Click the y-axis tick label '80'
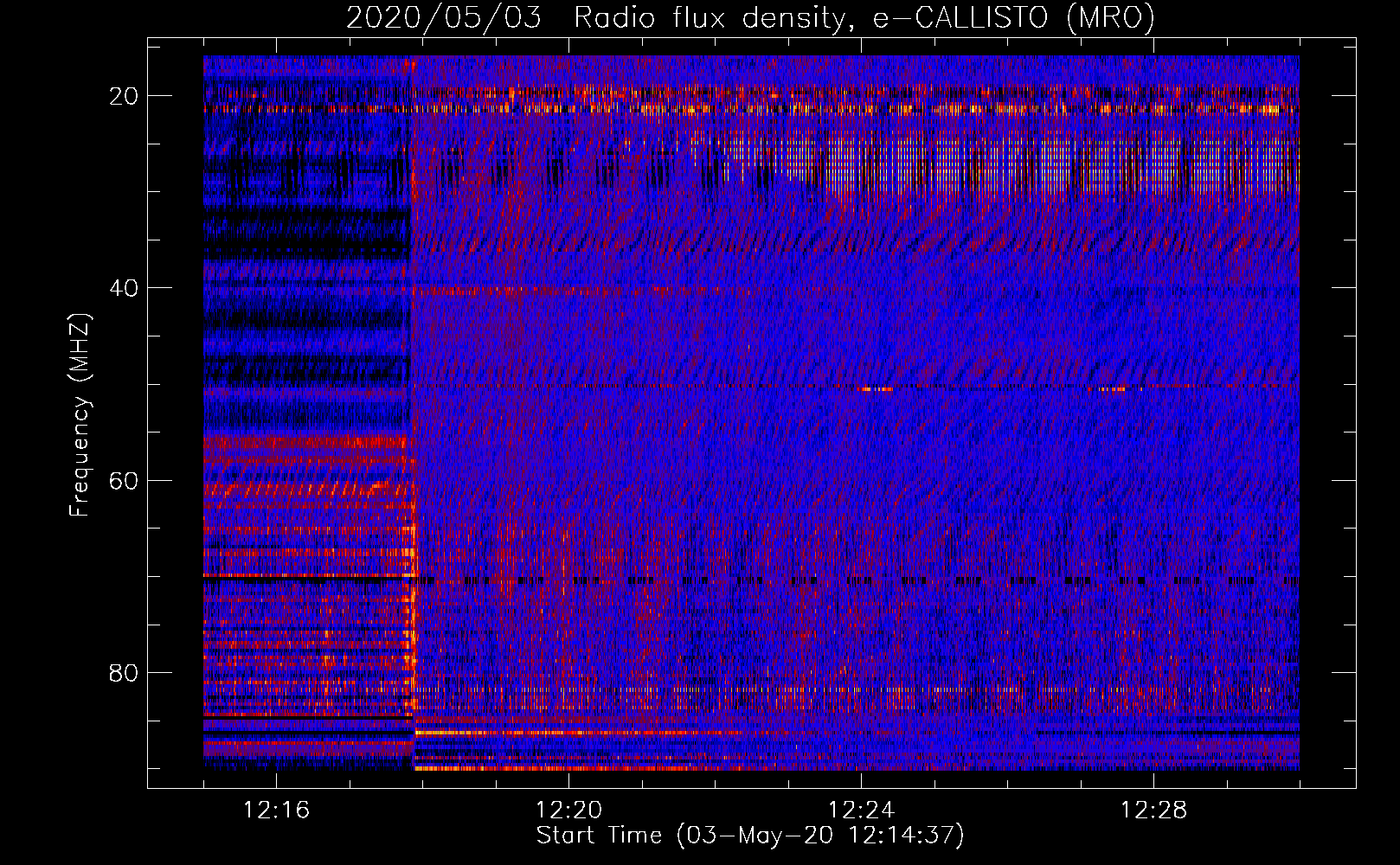The height and width of the screenshot is (865, 1400). tap(125, 672)
